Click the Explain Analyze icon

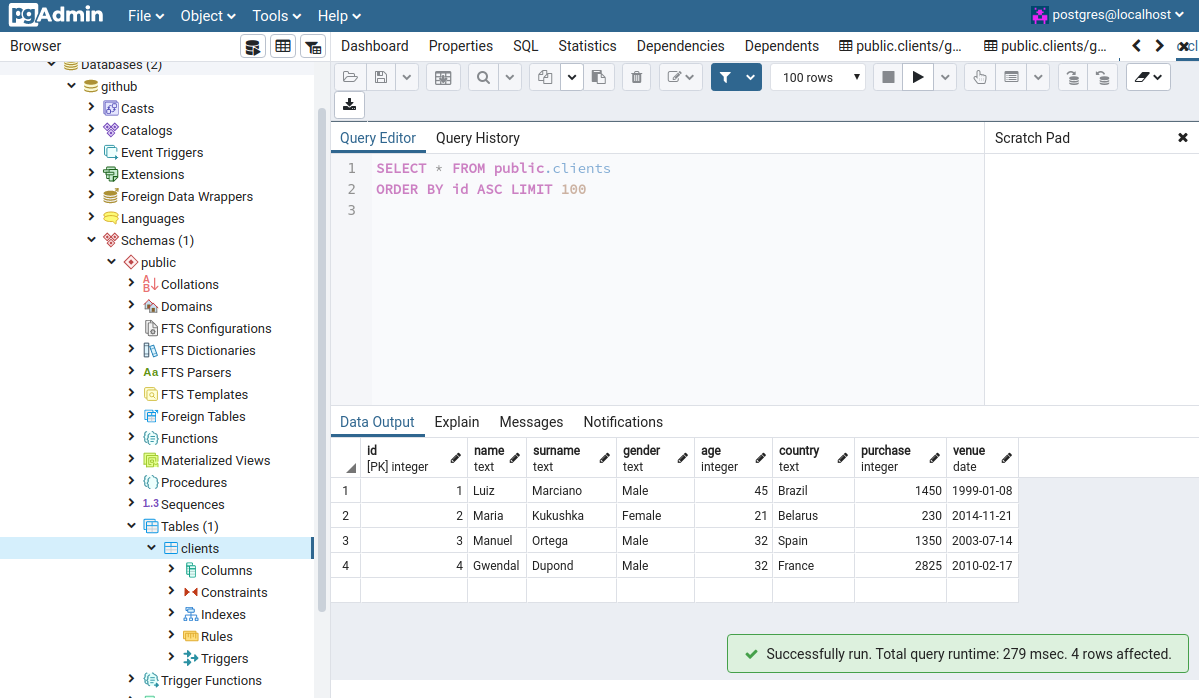point(1011,77)
